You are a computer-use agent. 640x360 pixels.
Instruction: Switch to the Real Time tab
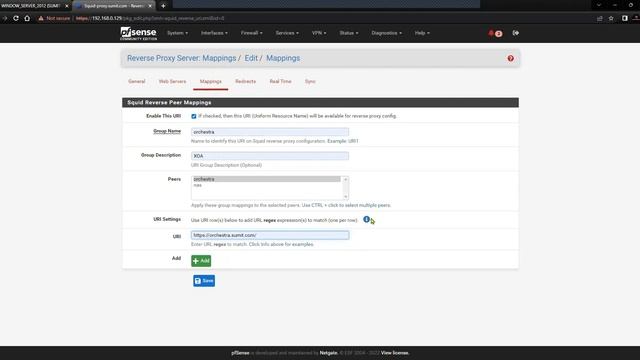click(x=280, y=82)
